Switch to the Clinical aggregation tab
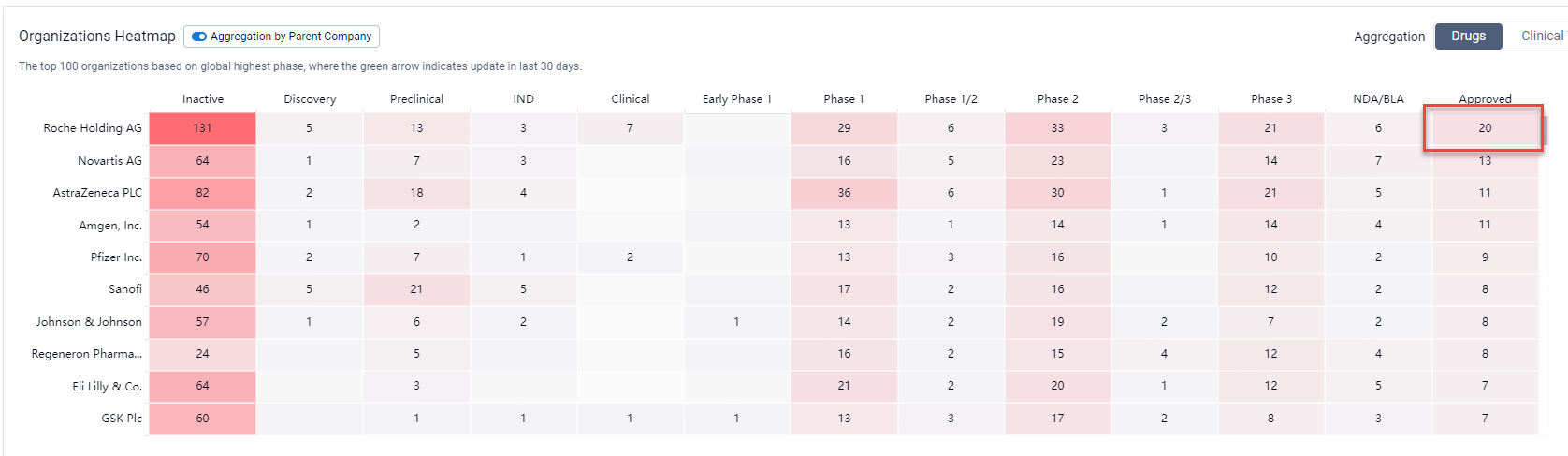Screen dimensions: 1568x456 (x=1541, y=37)
